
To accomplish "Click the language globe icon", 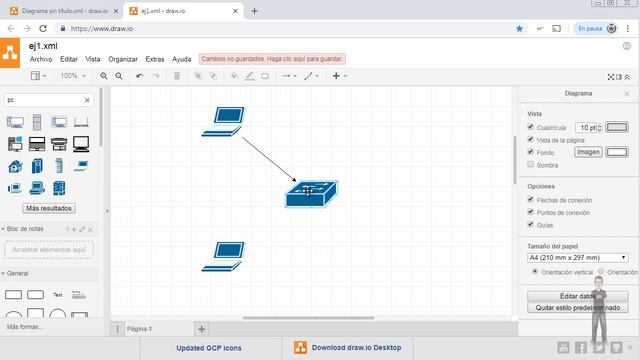I will coord(627,46).
